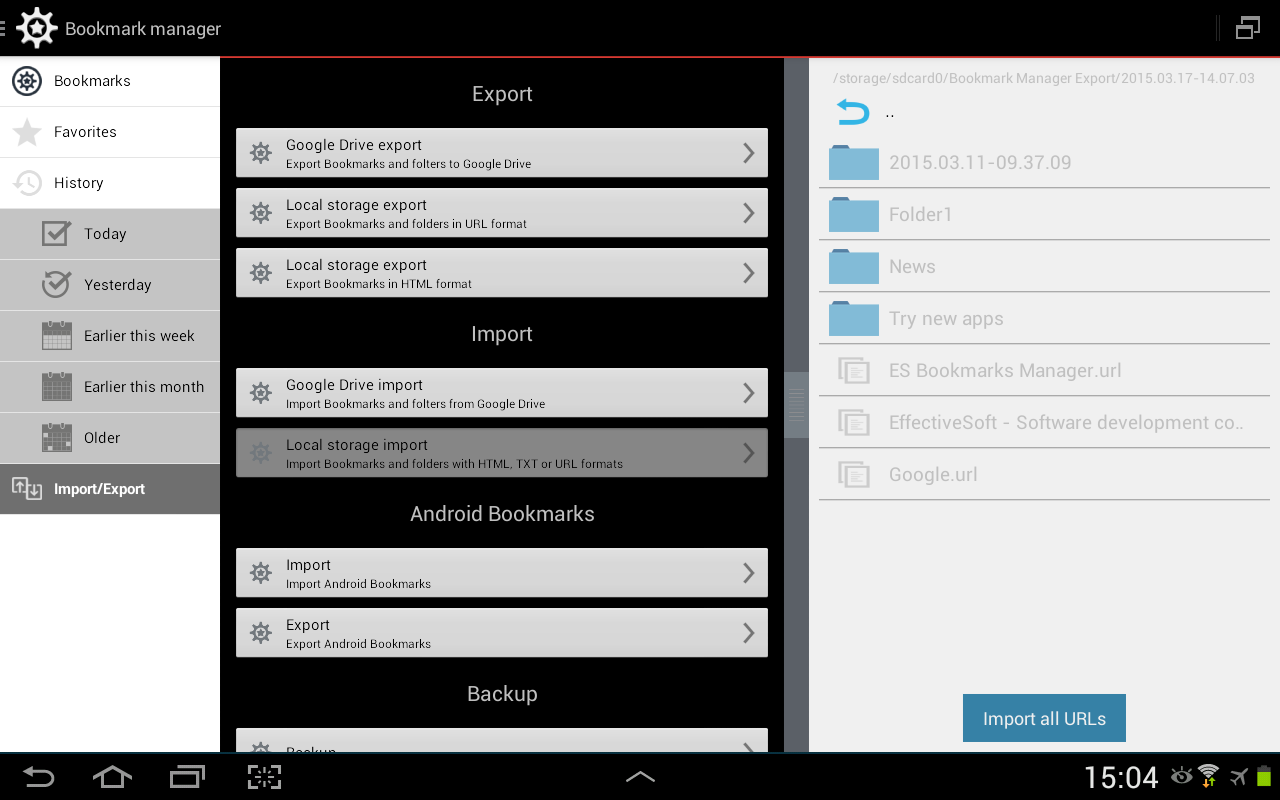This screenshot has height=800, width=1280.
Task: Open the Bookmark manager gear icon
Action: [x=37, y=28]
